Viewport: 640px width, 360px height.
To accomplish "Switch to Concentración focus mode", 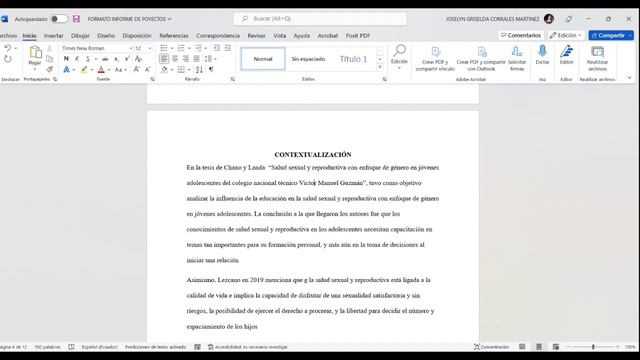I will point(491,347).
